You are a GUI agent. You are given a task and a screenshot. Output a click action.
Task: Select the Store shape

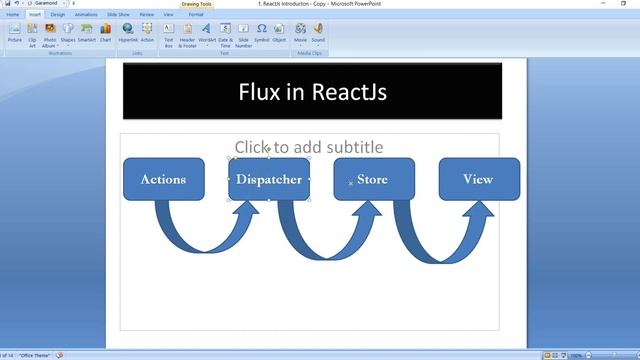(374, 179)
